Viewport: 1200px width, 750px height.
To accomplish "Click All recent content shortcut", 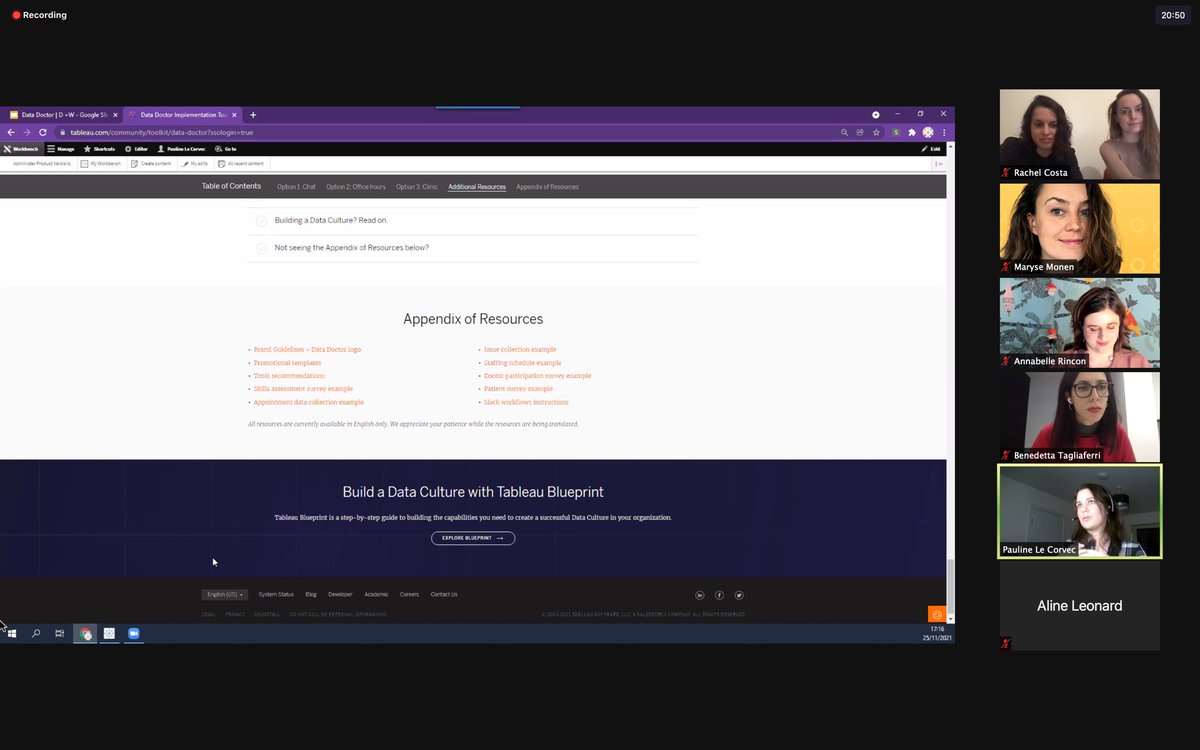I will pyautogui.click(x=241, y=163).
